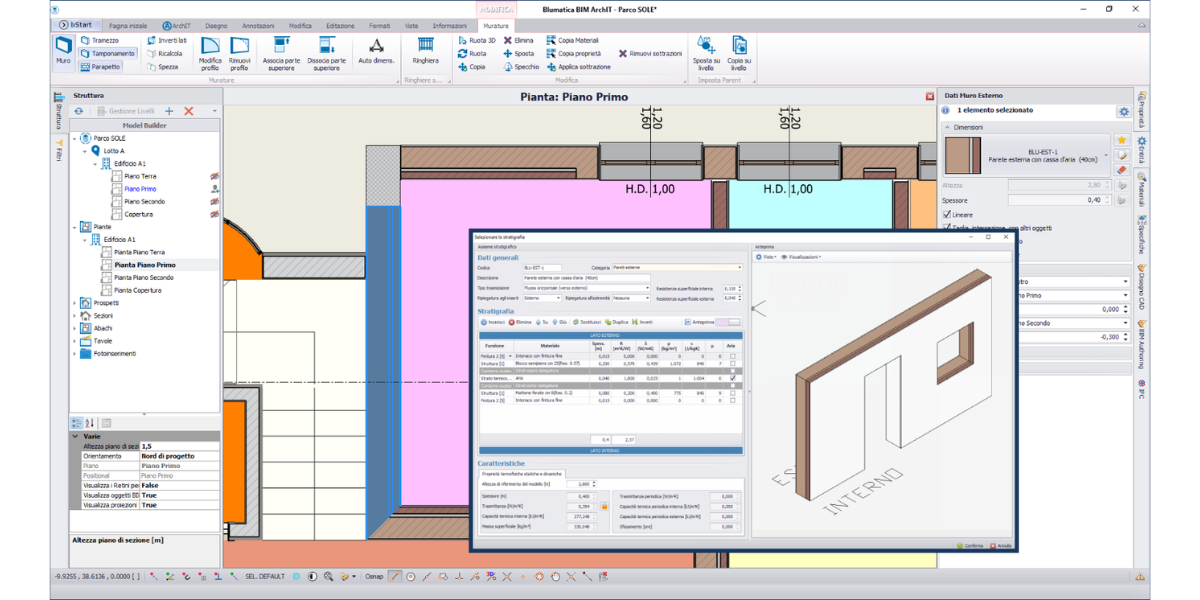Choose the Specchio mirror command
Viewport: 1200px width, 600px height.
pyautogui.click(x=521, y=67)
